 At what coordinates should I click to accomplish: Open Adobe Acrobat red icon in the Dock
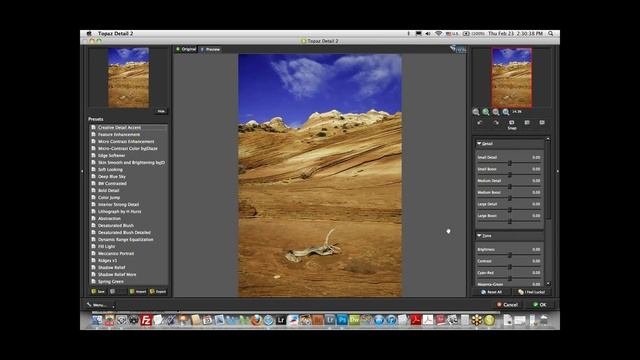click(x=416, y=320)
